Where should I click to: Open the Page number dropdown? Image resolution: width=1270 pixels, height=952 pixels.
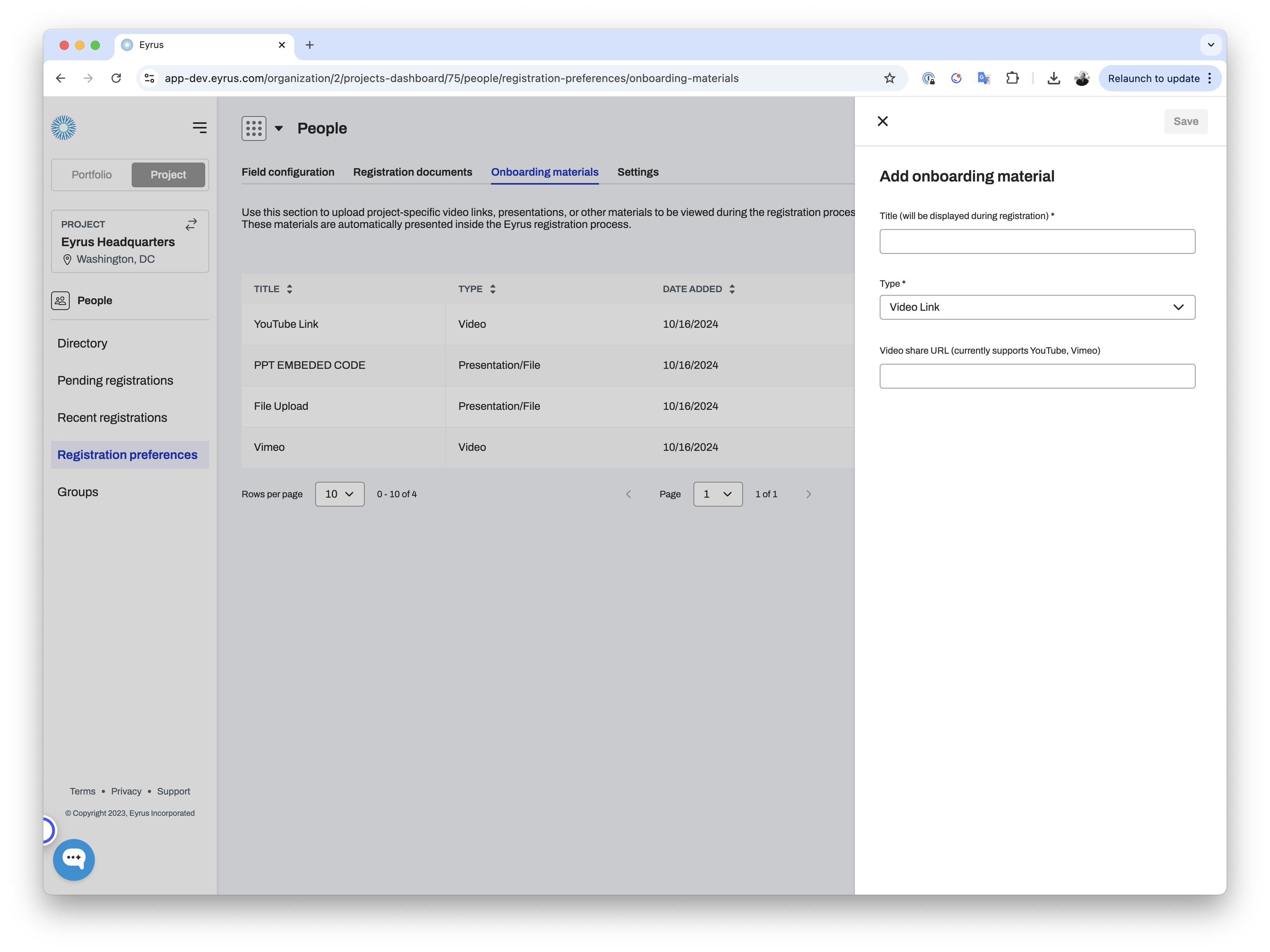click(x=718, y=493)
